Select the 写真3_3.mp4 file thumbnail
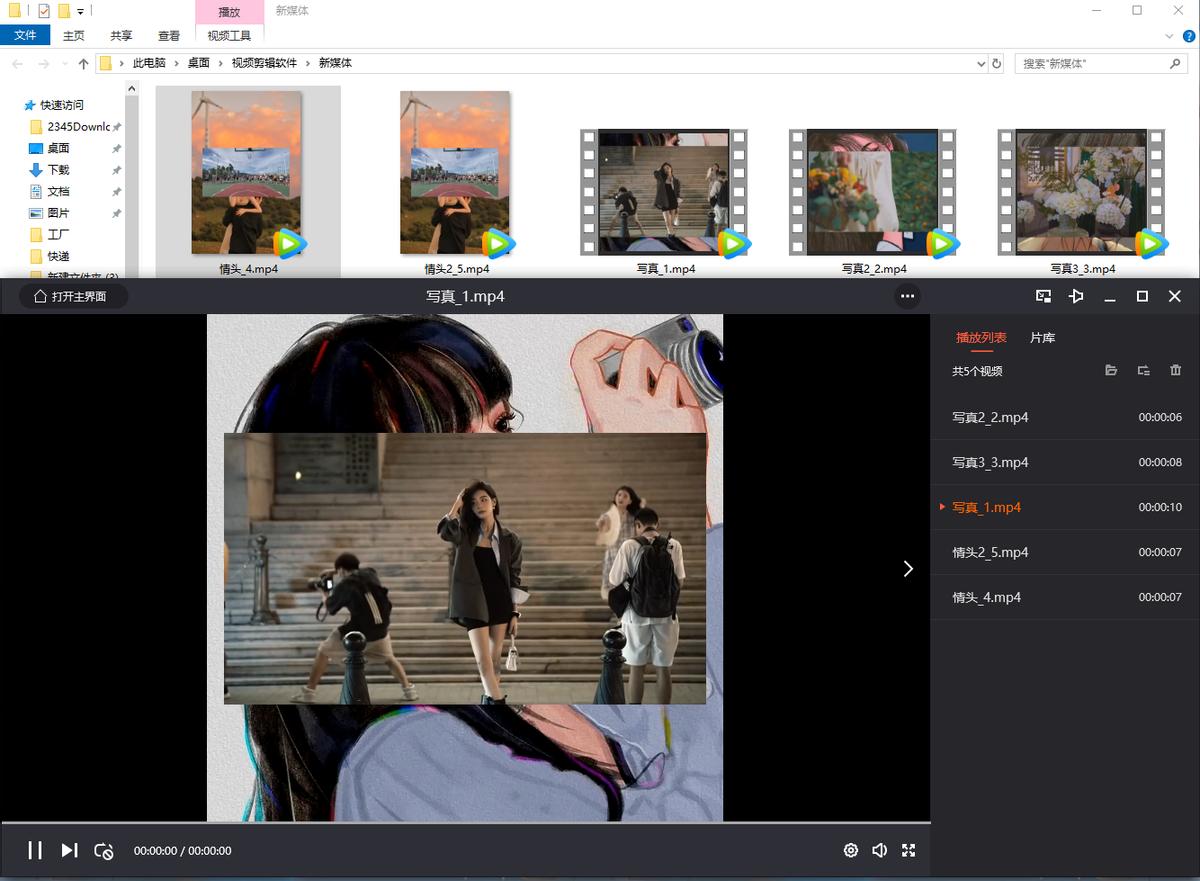 click(1082, 192)
